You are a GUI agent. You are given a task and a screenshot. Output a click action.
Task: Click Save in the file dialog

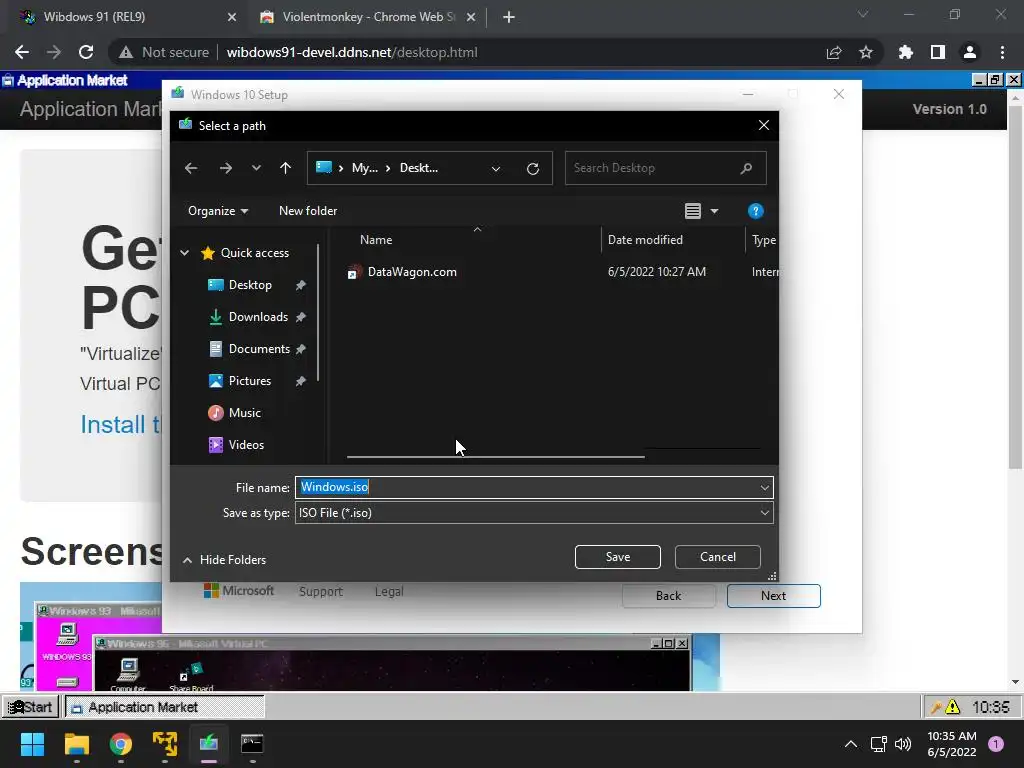618,557
